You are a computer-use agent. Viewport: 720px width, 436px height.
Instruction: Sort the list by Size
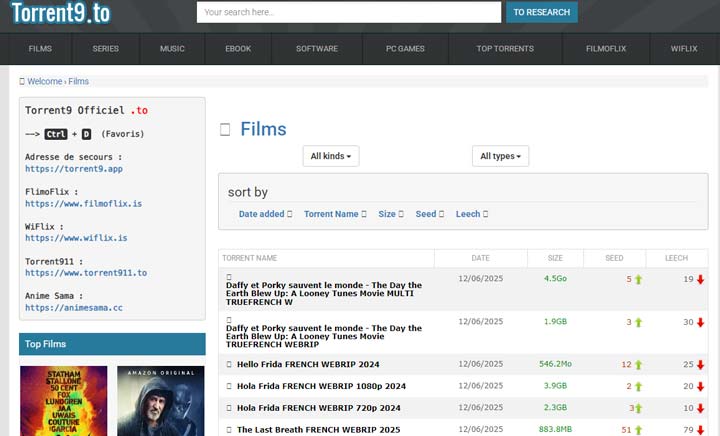[391, 214]
